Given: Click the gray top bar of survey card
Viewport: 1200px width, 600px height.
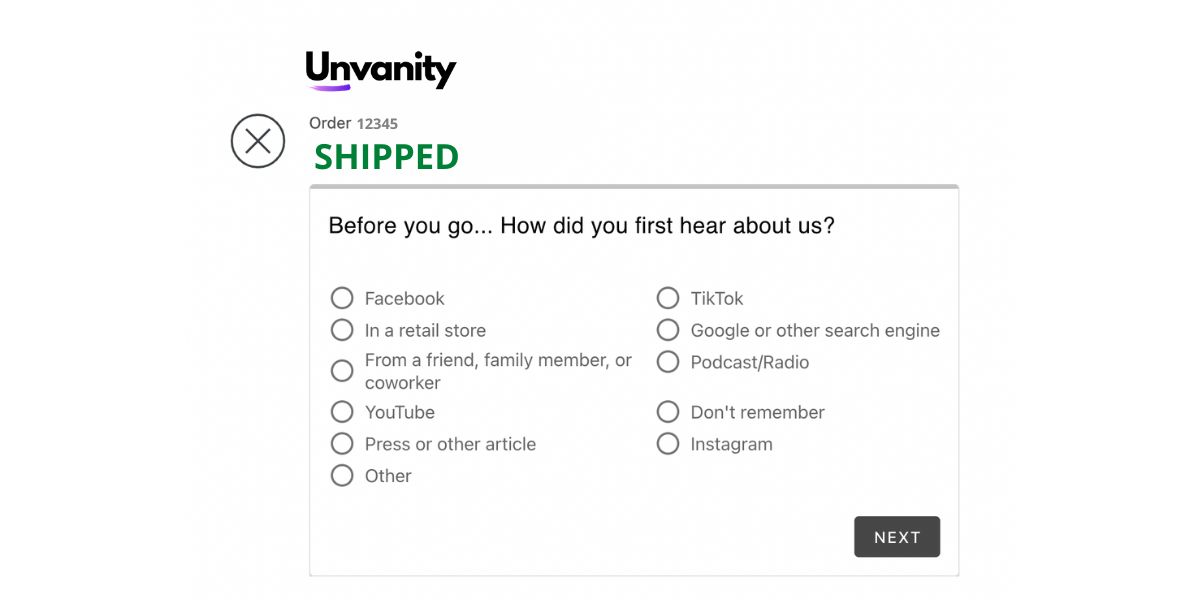Looking at the screenshot, I should click(634, 187).
